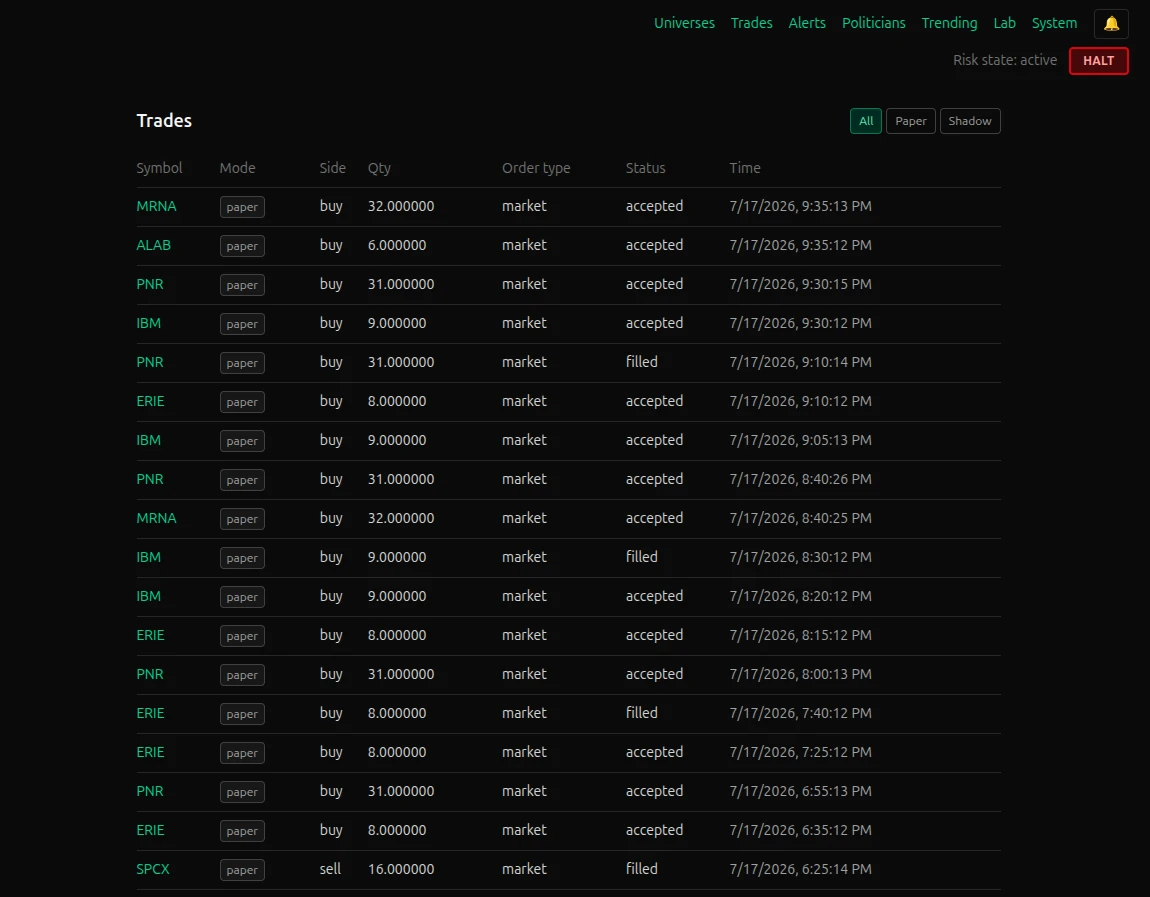Open ERIE symbol at 6:35:12 PM
The height and width of the screenshot is (897, 1150).
150,830
